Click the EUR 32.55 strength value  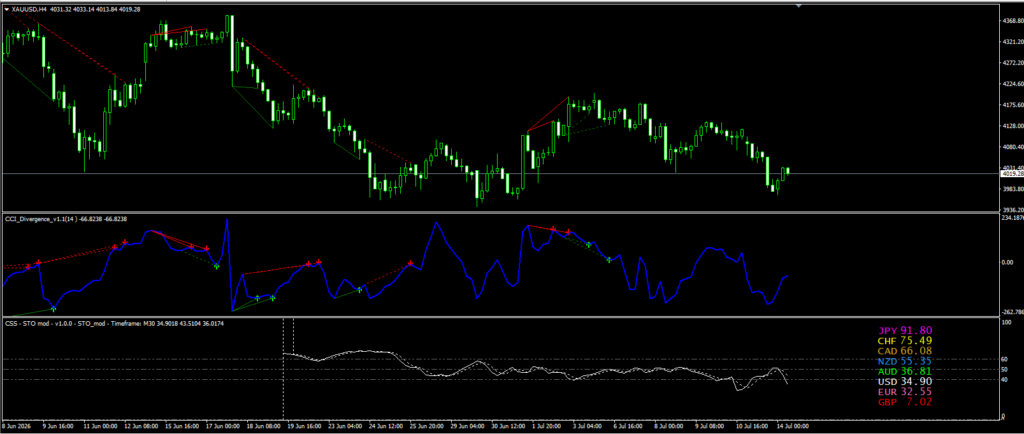[905, 392]
